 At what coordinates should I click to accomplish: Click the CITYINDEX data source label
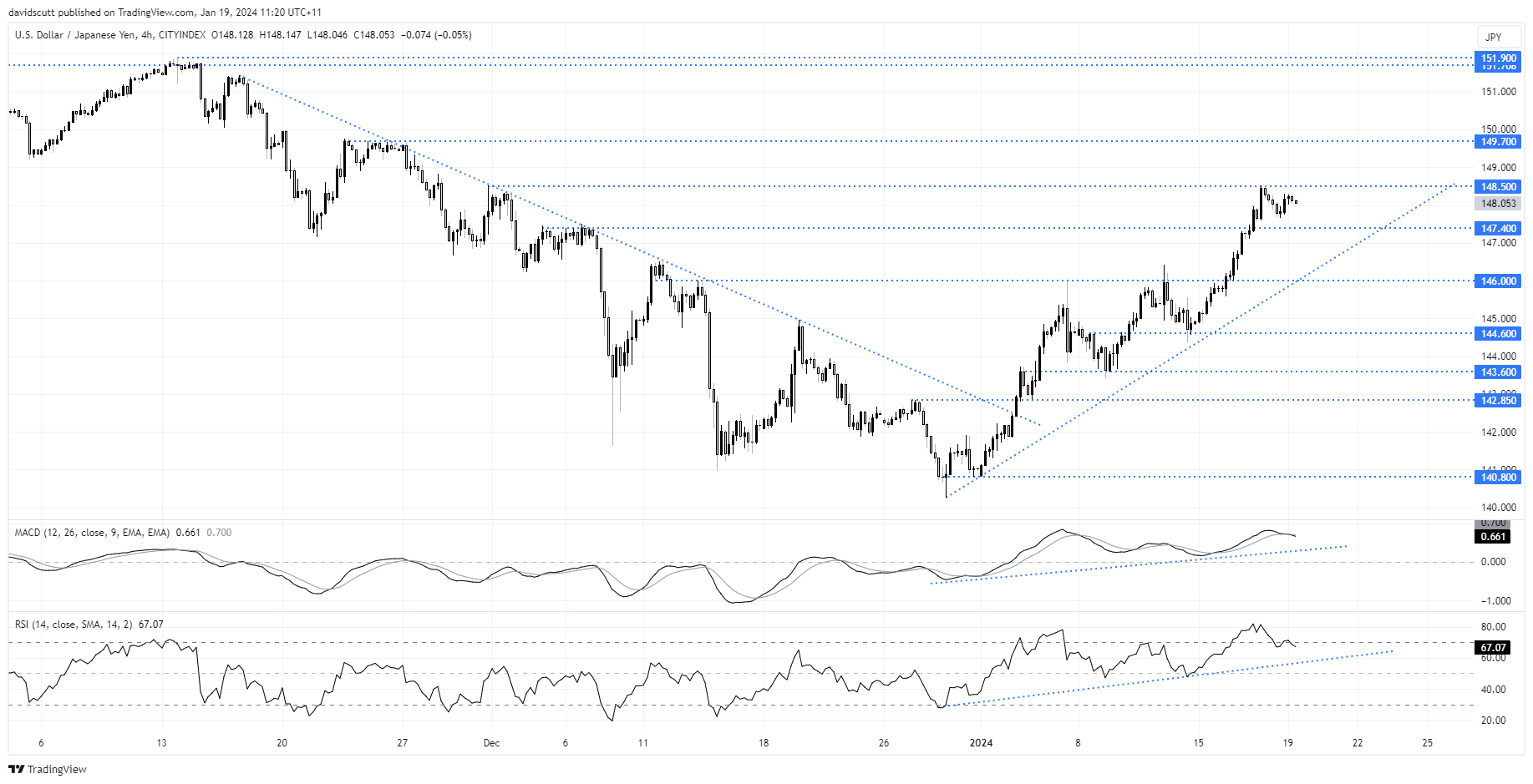pyautogui.click(x=182, y=35)
